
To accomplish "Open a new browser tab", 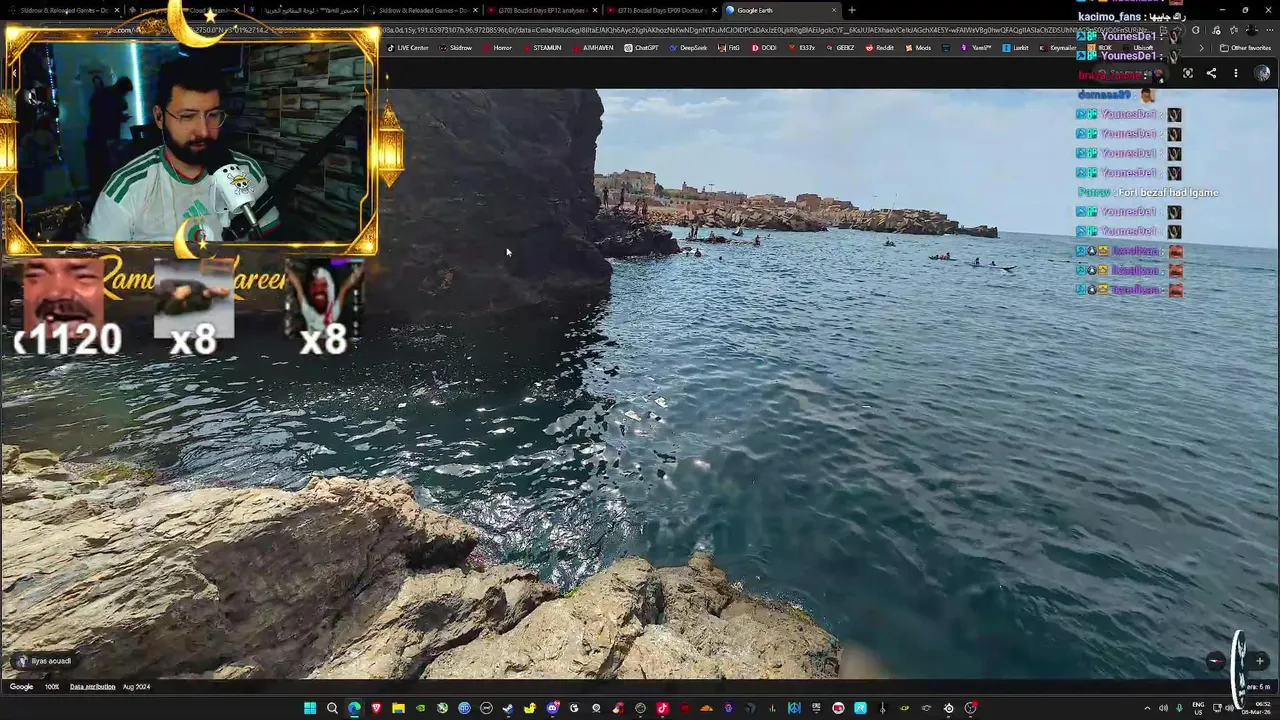I will [852, 10].
